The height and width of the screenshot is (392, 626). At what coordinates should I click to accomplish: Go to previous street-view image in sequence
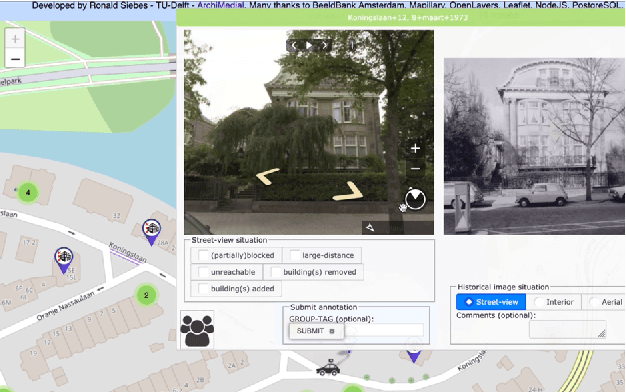point(293,46)
